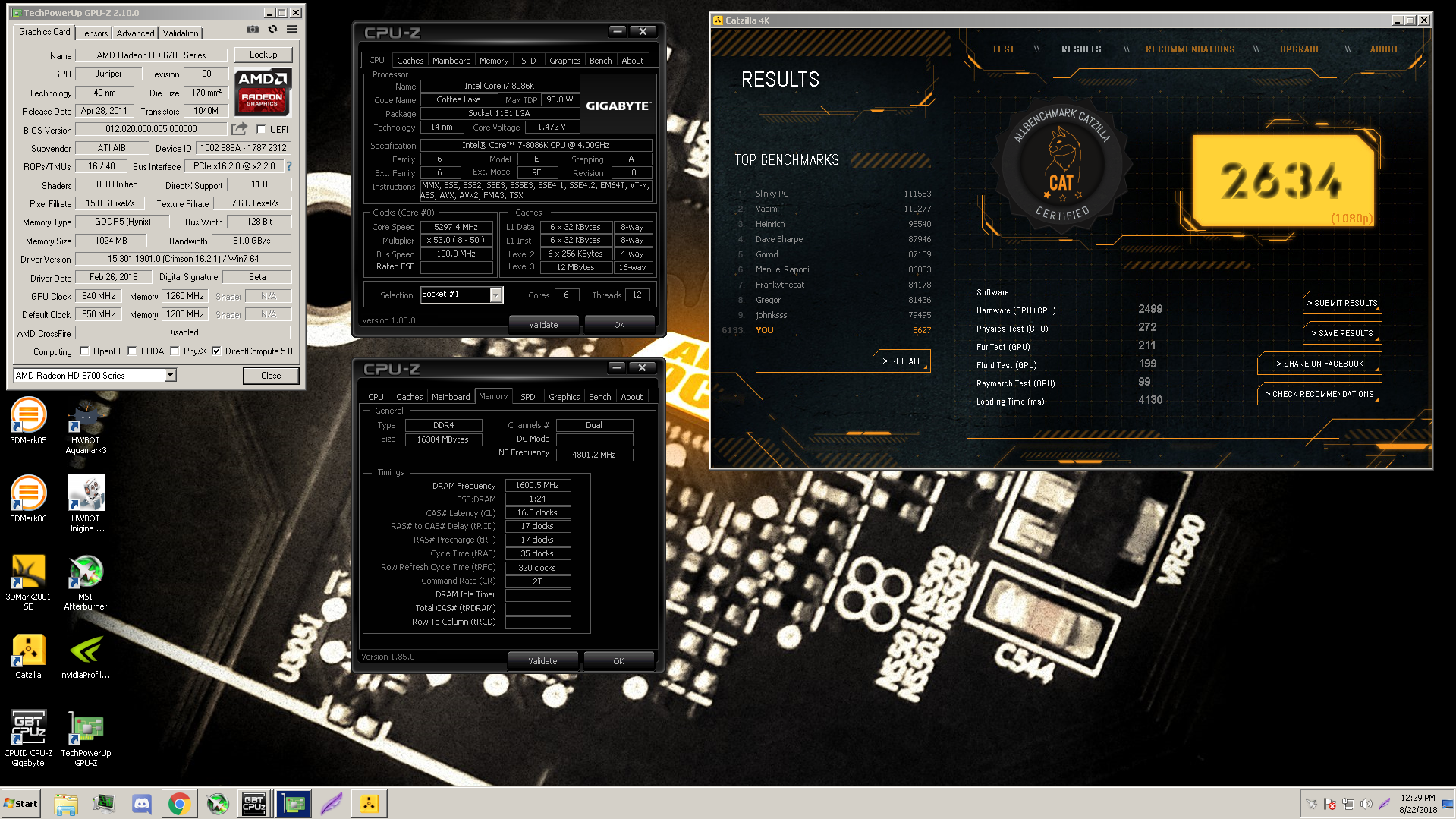This screenshot has height=819, width=1456.
Task: Click SAVE RESULTS in Catzilla
Action: tap(1342, 333)
